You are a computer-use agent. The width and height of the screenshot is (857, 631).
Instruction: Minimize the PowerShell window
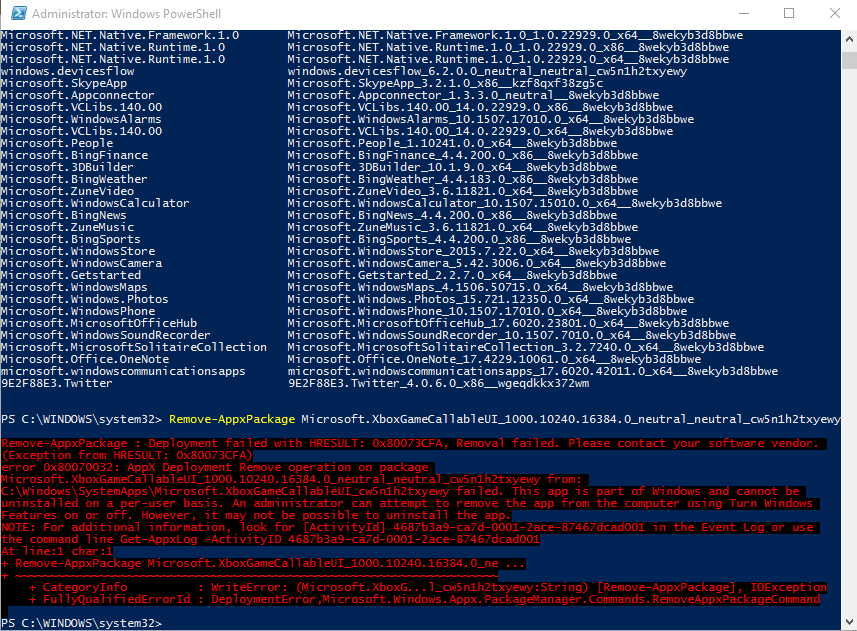(x=744, y=13)
